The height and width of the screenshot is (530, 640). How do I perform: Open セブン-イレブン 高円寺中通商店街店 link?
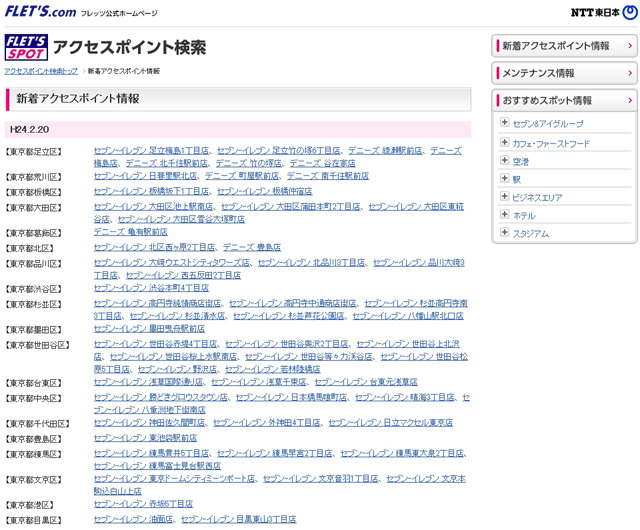pos(293,304)
